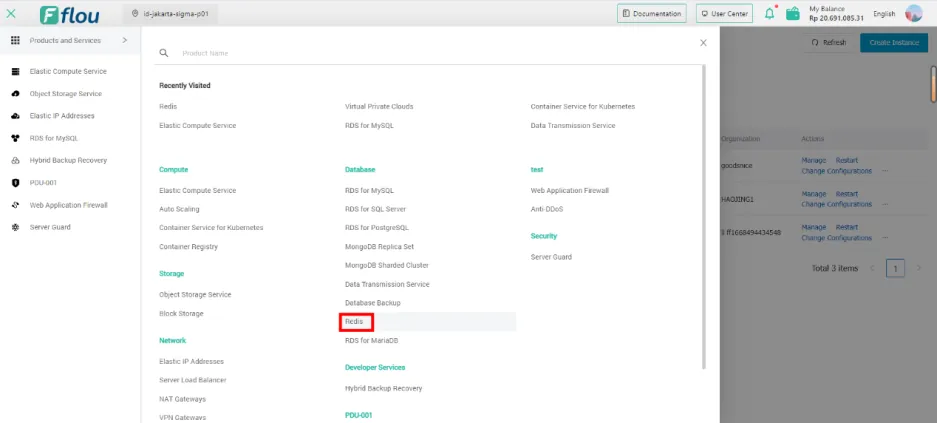This screenshot has width=937, height=423.
Task: Click the Web Application Firewall sidebar icon
Action: click(16, 205)
